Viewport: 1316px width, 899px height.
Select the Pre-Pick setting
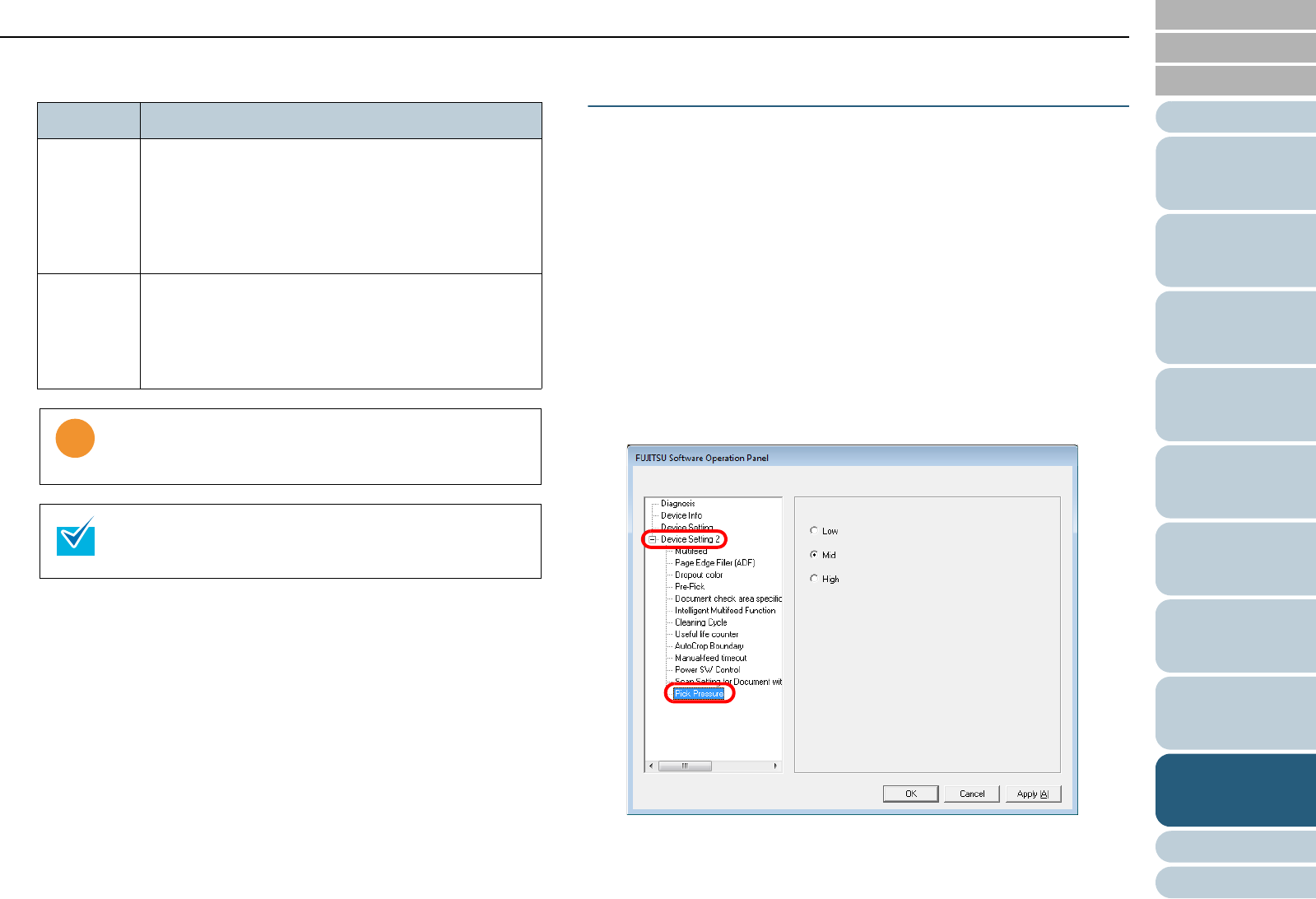tap(689, 587)
